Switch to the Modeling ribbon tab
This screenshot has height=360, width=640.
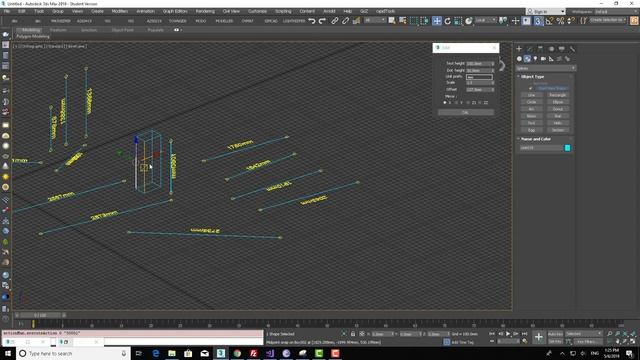coord(31,30)
